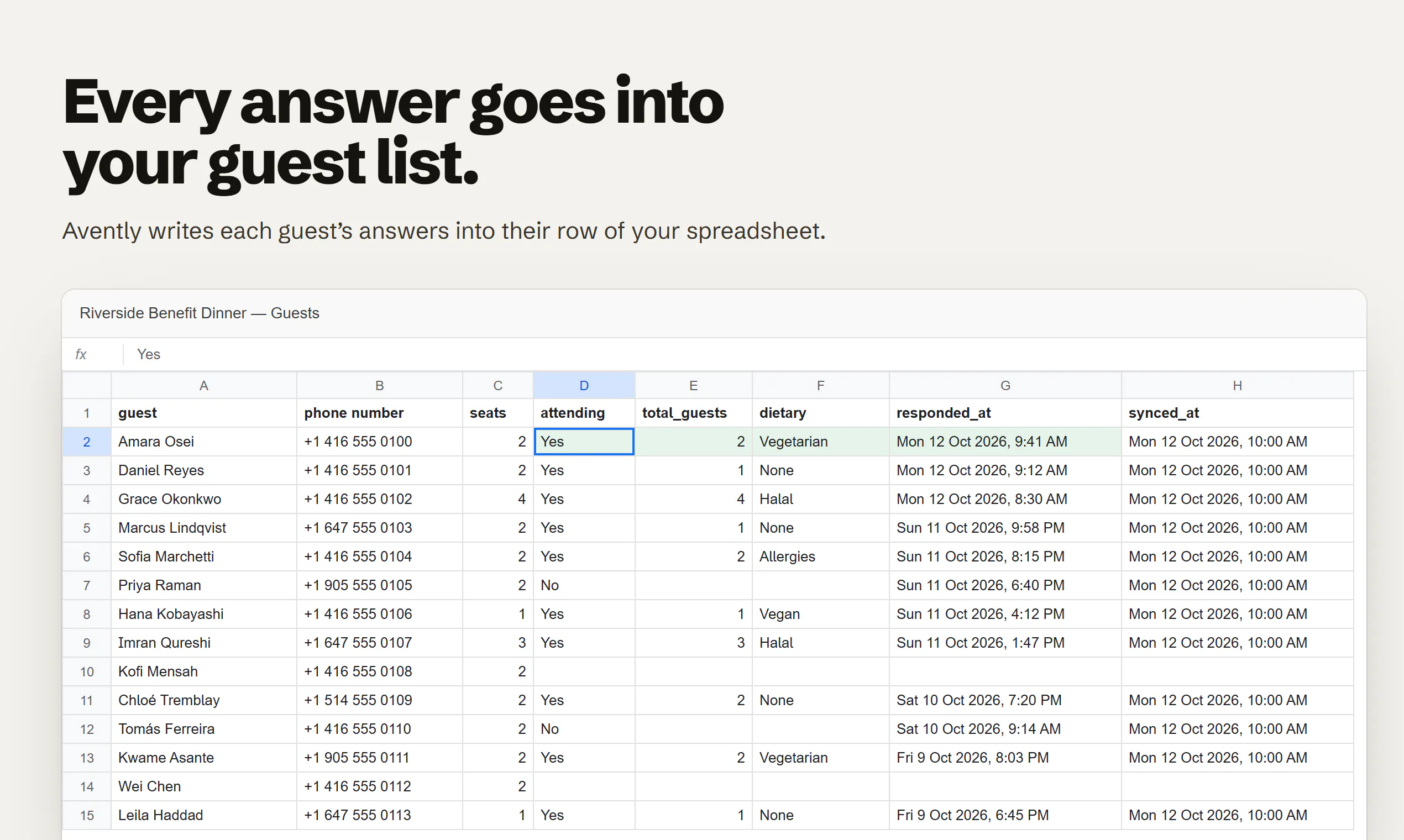Select phone '+1 416 555 0100'
1404x840 pixels.
tap(379, 442)
